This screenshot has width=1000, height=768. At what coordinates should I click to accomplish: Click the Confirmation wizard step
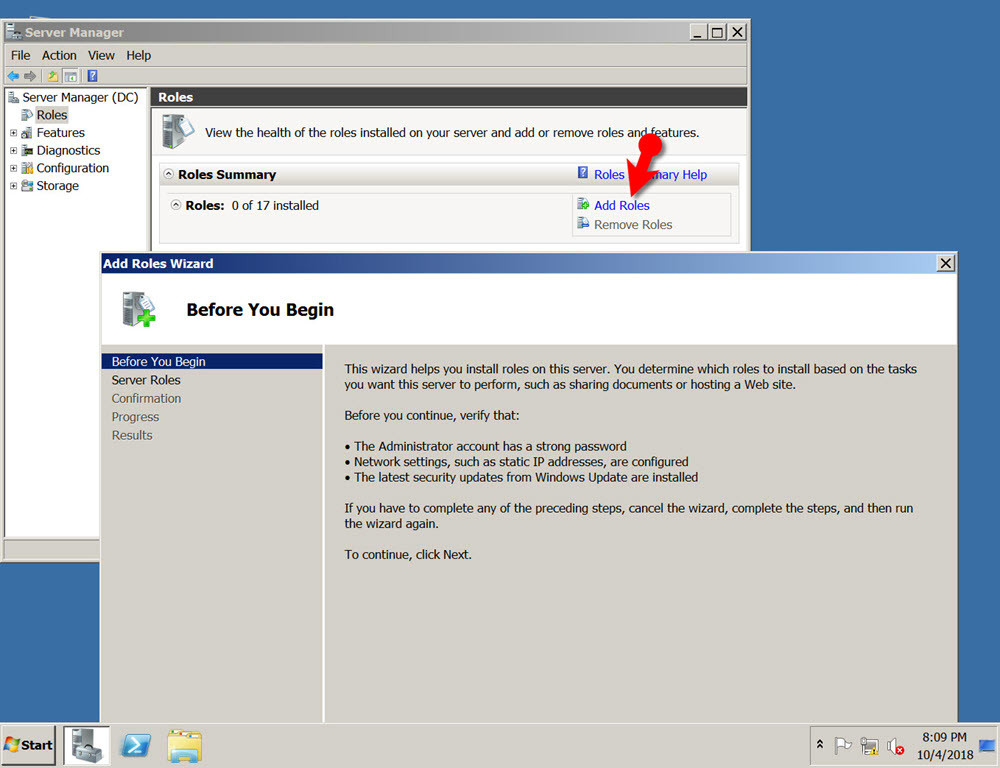(x=146, y=398)
